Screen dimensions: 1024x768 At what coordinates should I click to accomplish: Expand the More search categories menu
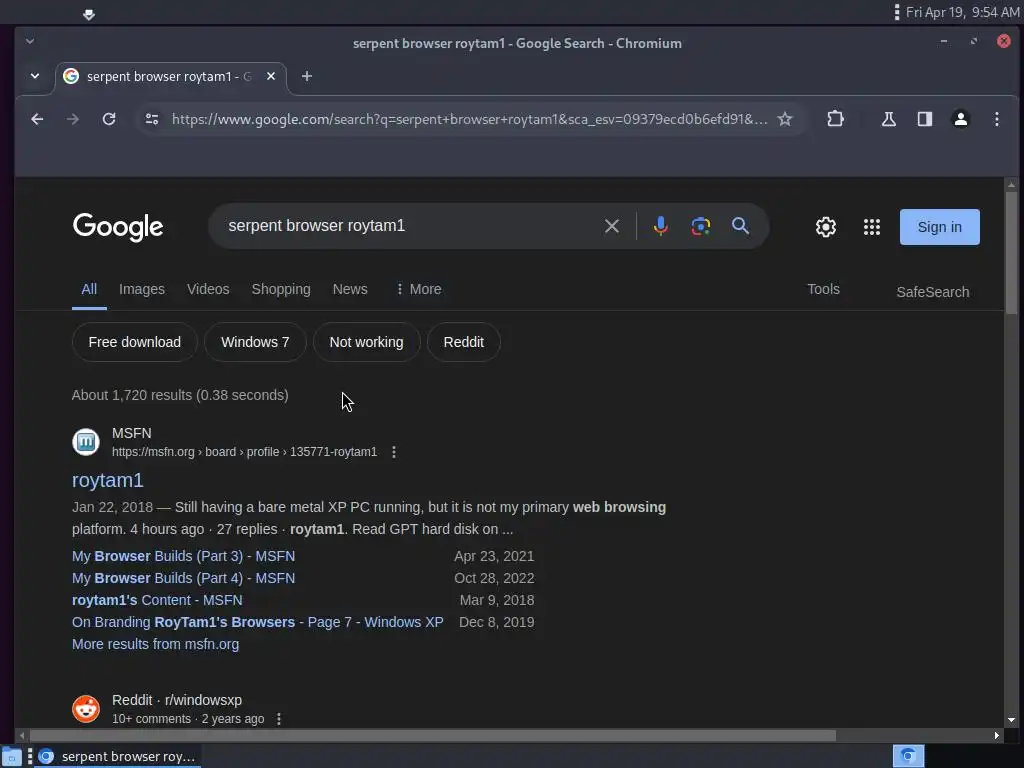click(419, 289)
